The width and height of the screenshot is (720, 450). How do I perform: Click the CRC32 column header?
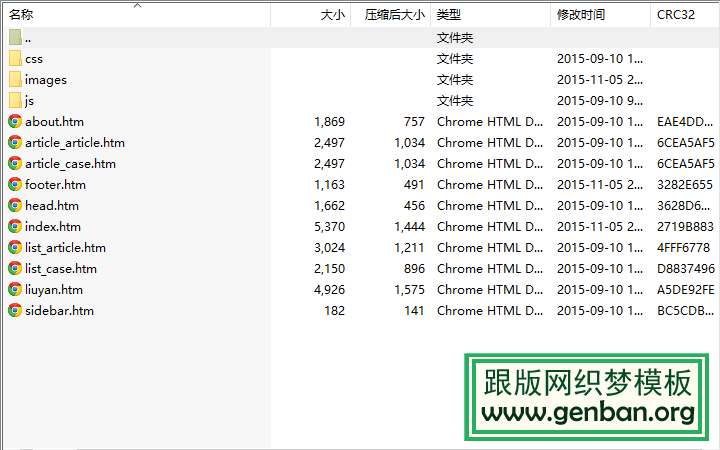tap(676, 15)
